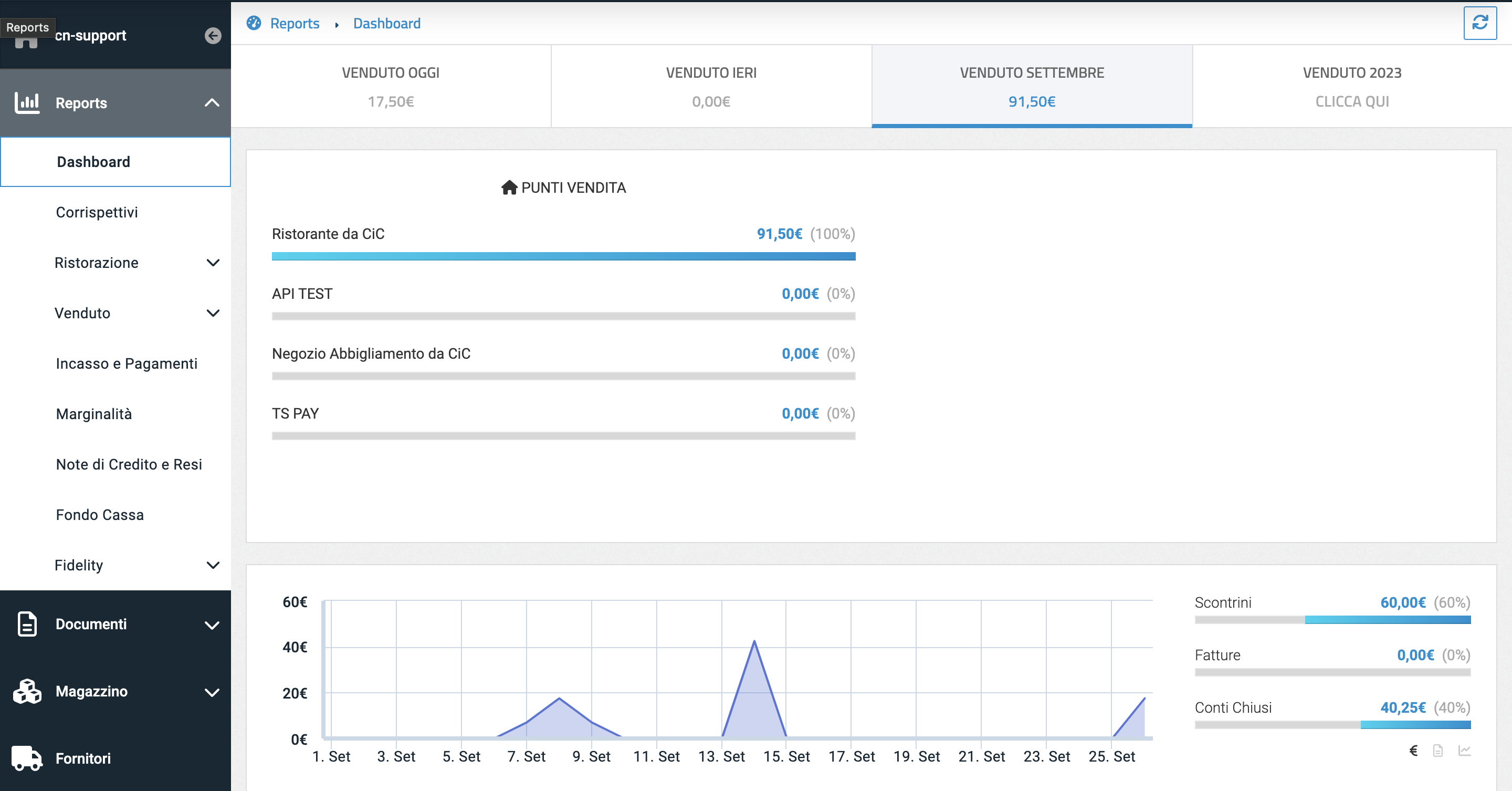Click the 91,50€ Ristorante amount
The width and height of the screenshot is (1512, 791).
tap(780, 234)
